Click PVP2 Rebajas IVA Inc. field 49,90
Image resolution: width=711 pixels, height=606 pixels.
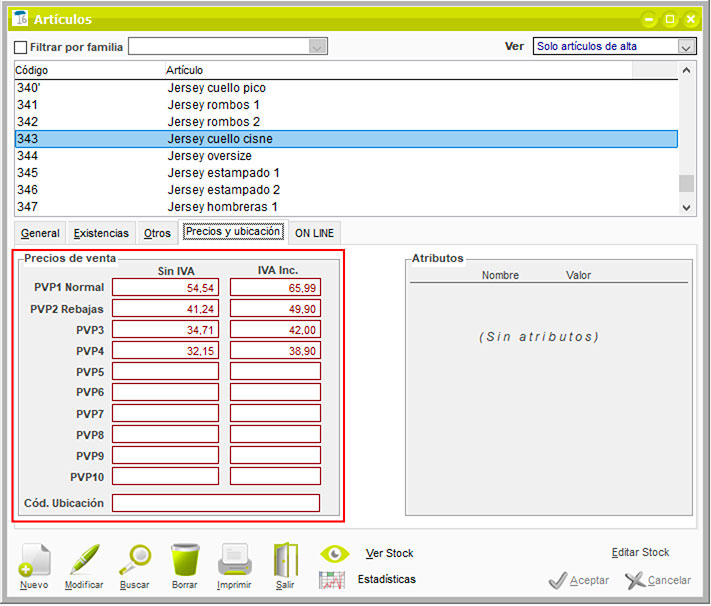coord(275,308)
